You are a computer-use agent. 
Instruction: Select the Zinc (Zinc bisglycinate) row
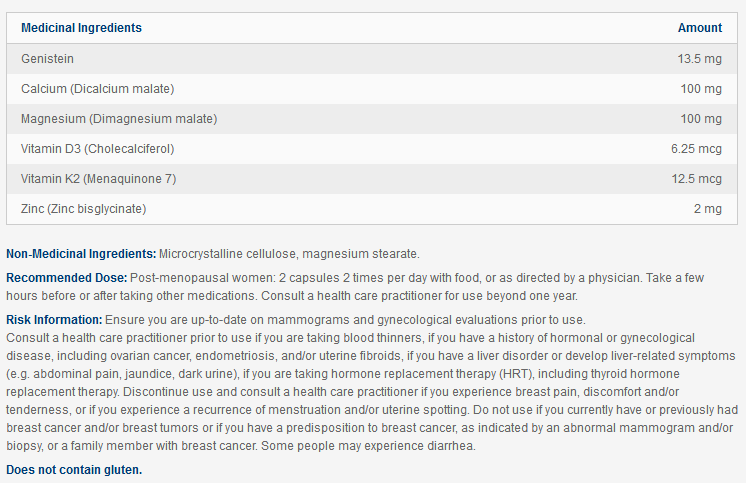coord(83,209)
